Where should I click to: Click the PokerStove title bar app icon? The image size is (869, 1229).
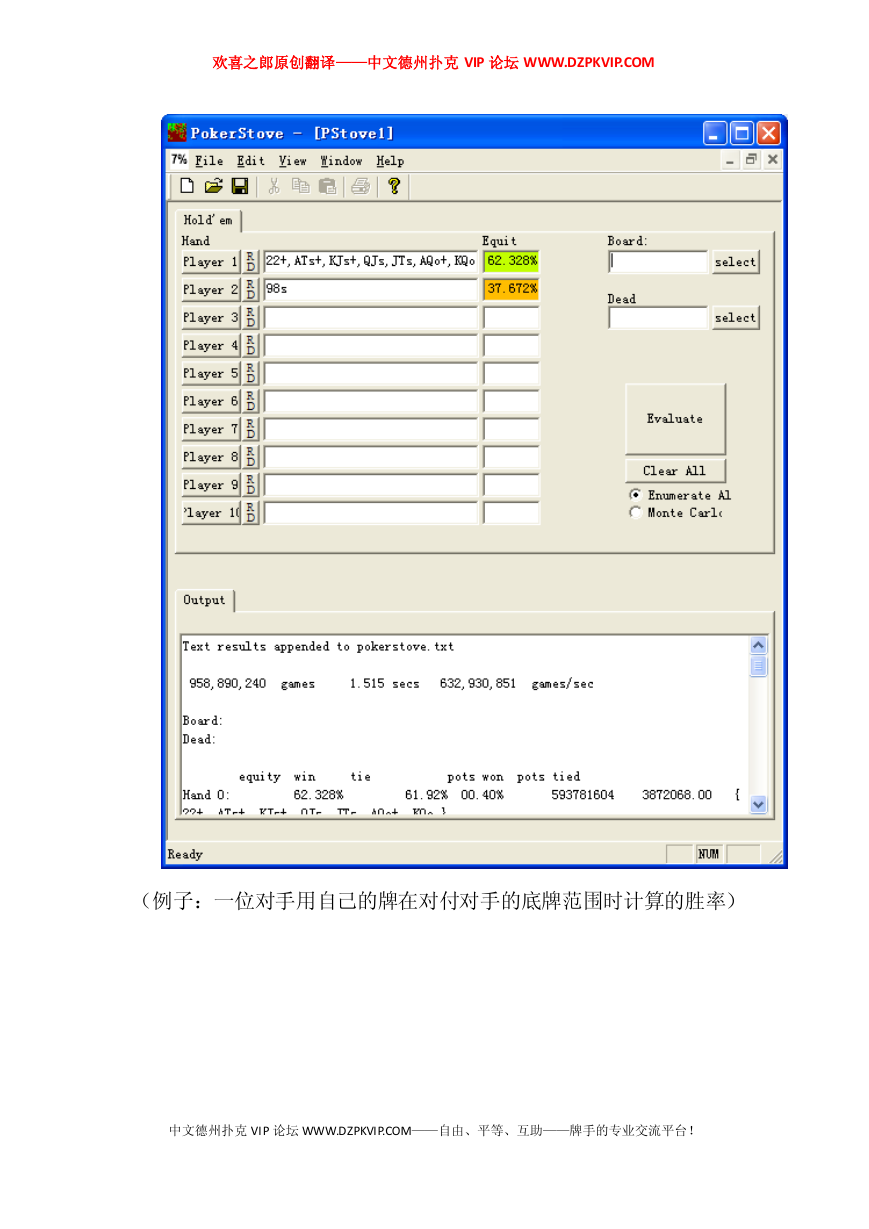coord(177,133)
